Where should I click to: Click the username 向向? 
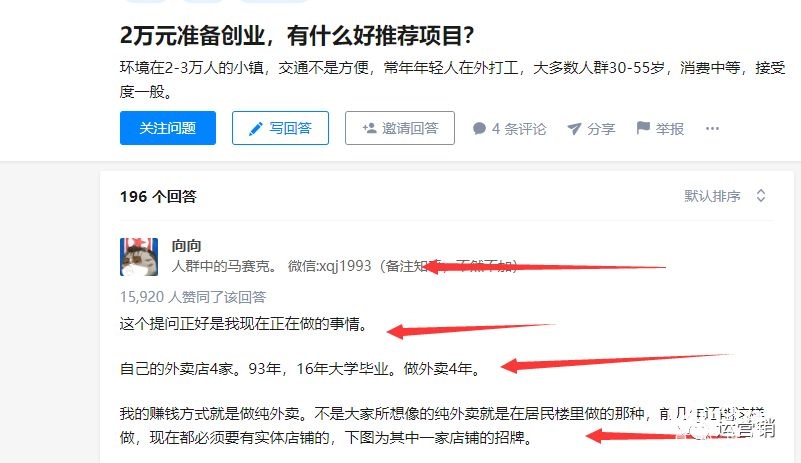click(x=186, y=246)
